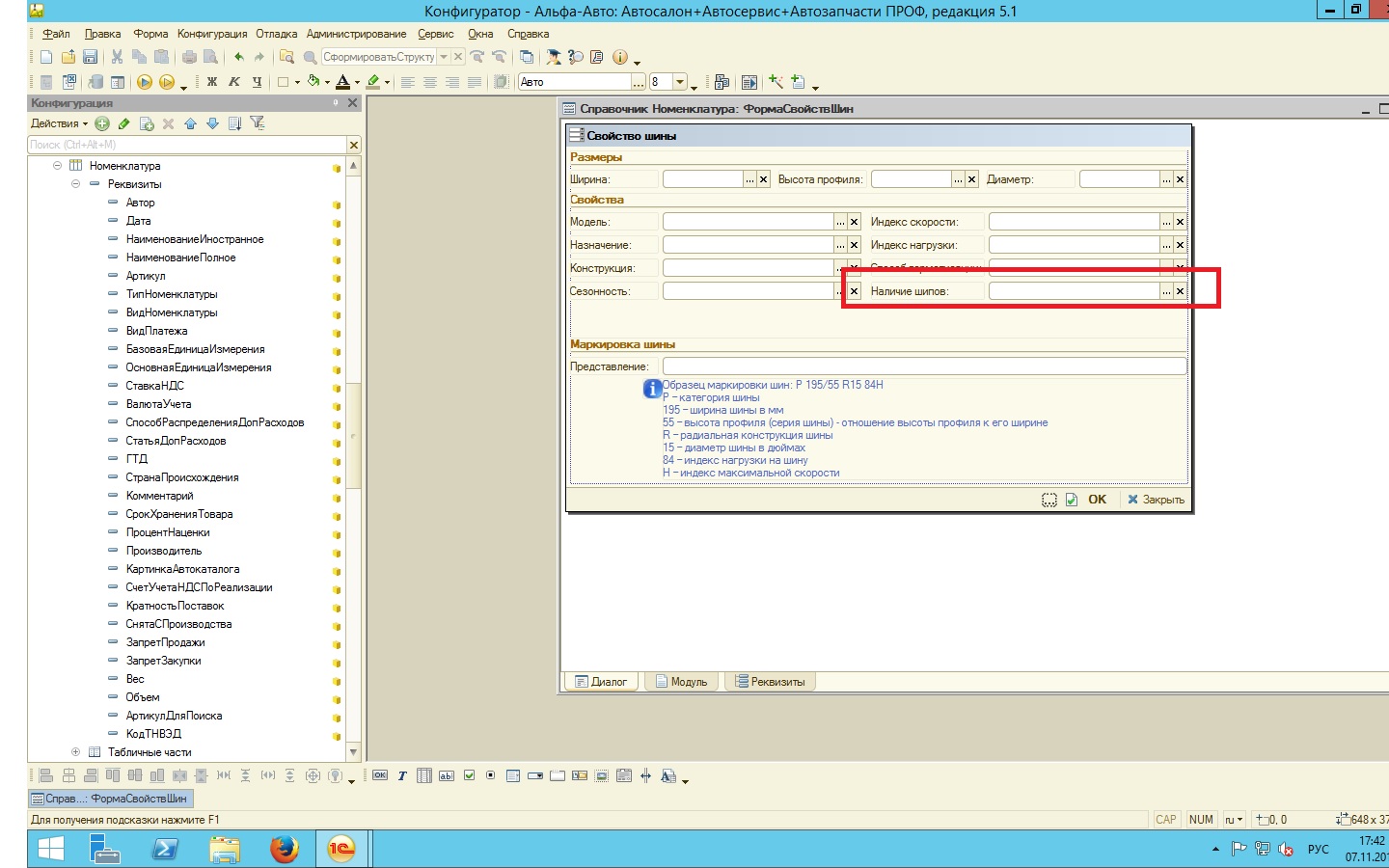The image size is (1389, 868).
Task: Insert an input field (abl) control
Action: coord(447,775)
